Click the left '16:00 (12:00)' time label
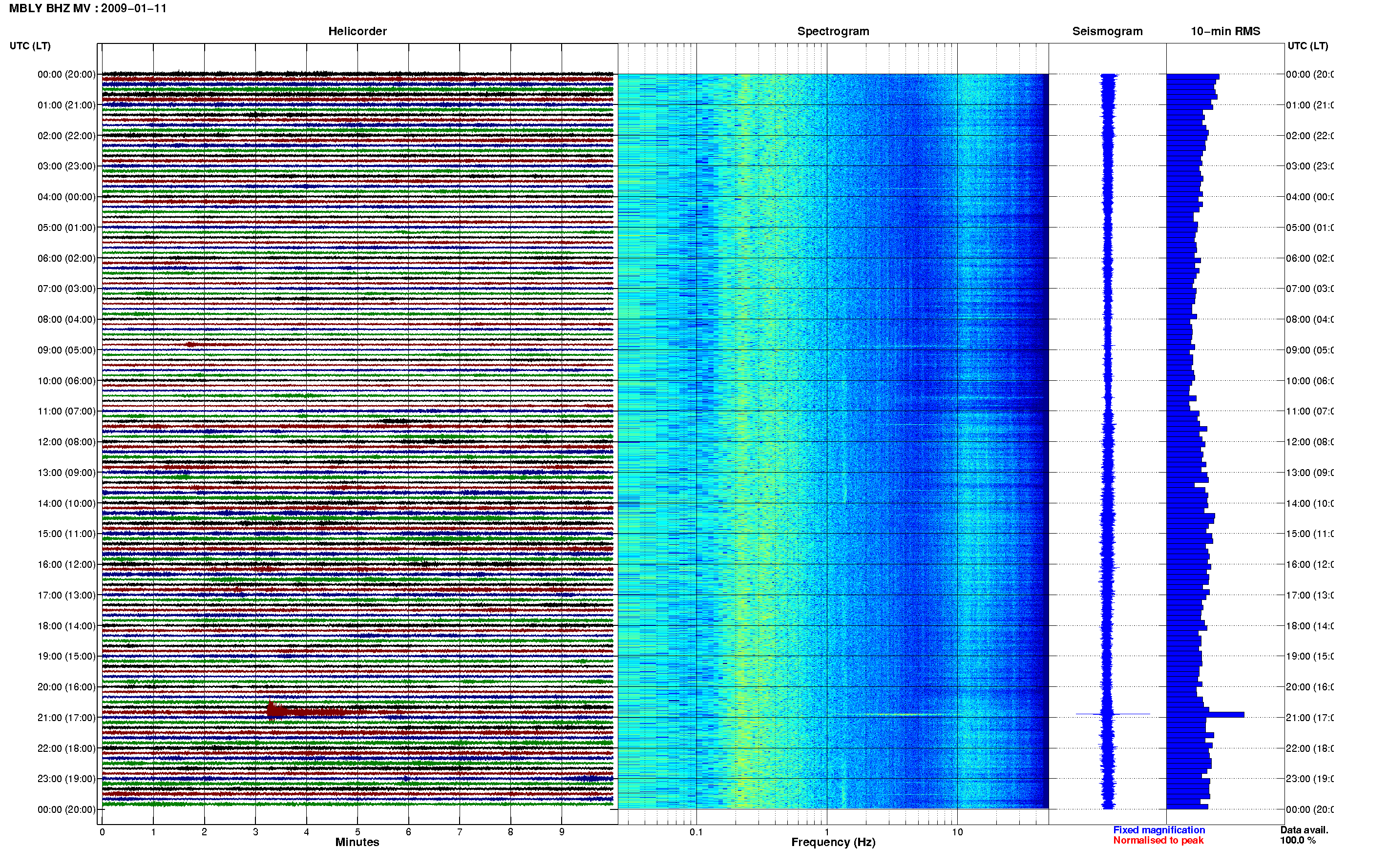Screen dimensions: 1389x868 tap(66, 564)
